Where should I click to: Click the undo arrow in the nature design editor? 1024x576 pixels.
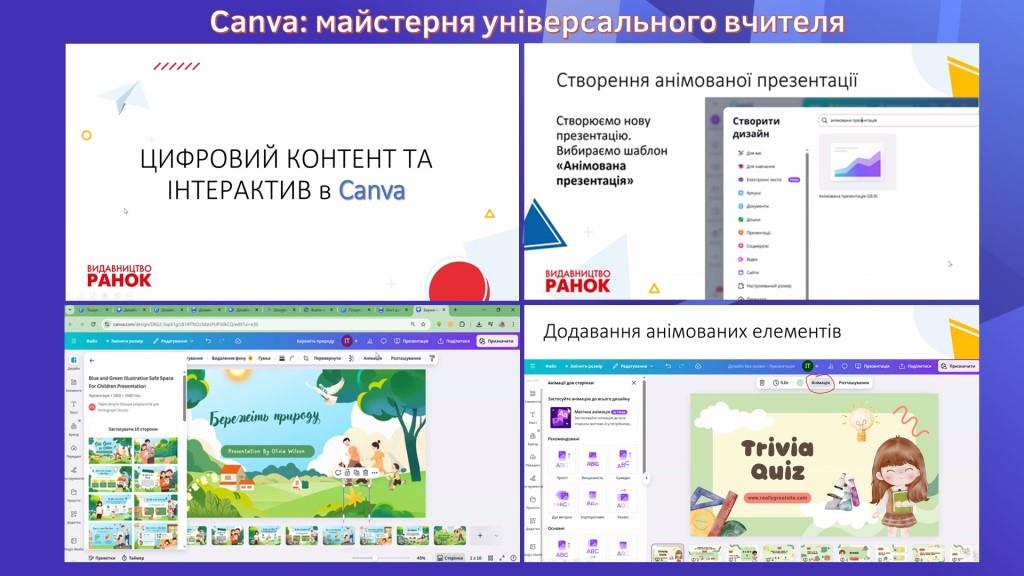tap(208, 341)
